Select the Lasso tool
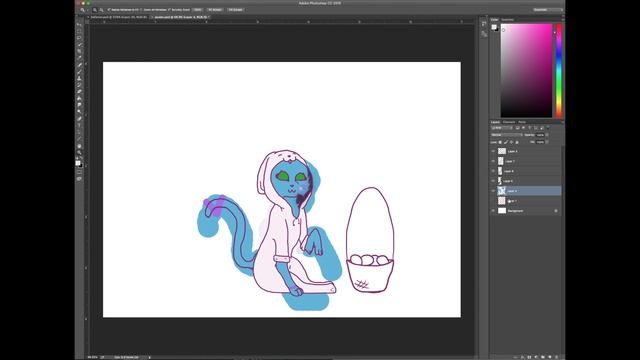Viewport: 640px width, 360px height. [x=79, y=38]
